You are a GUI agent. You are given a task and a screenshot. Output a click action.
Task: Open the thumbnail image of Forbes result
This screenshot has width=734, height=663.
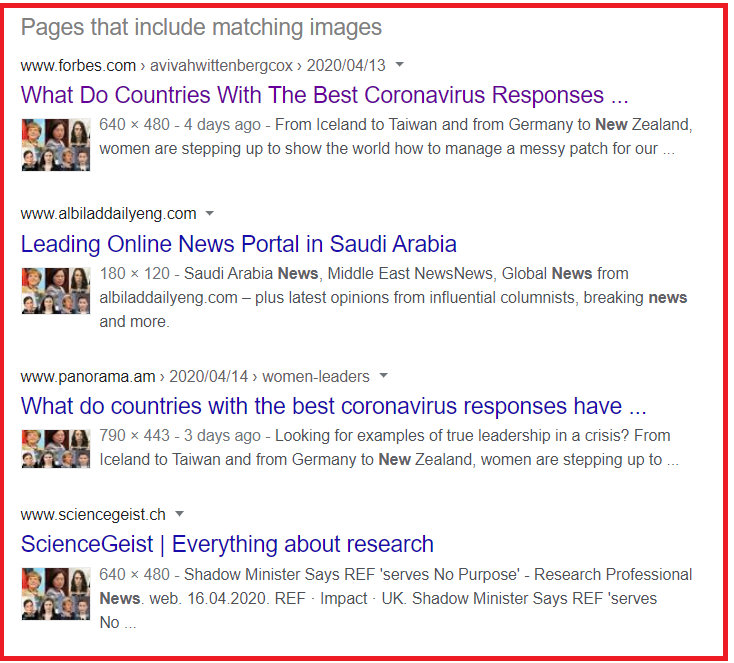click(x=56, y=145)
